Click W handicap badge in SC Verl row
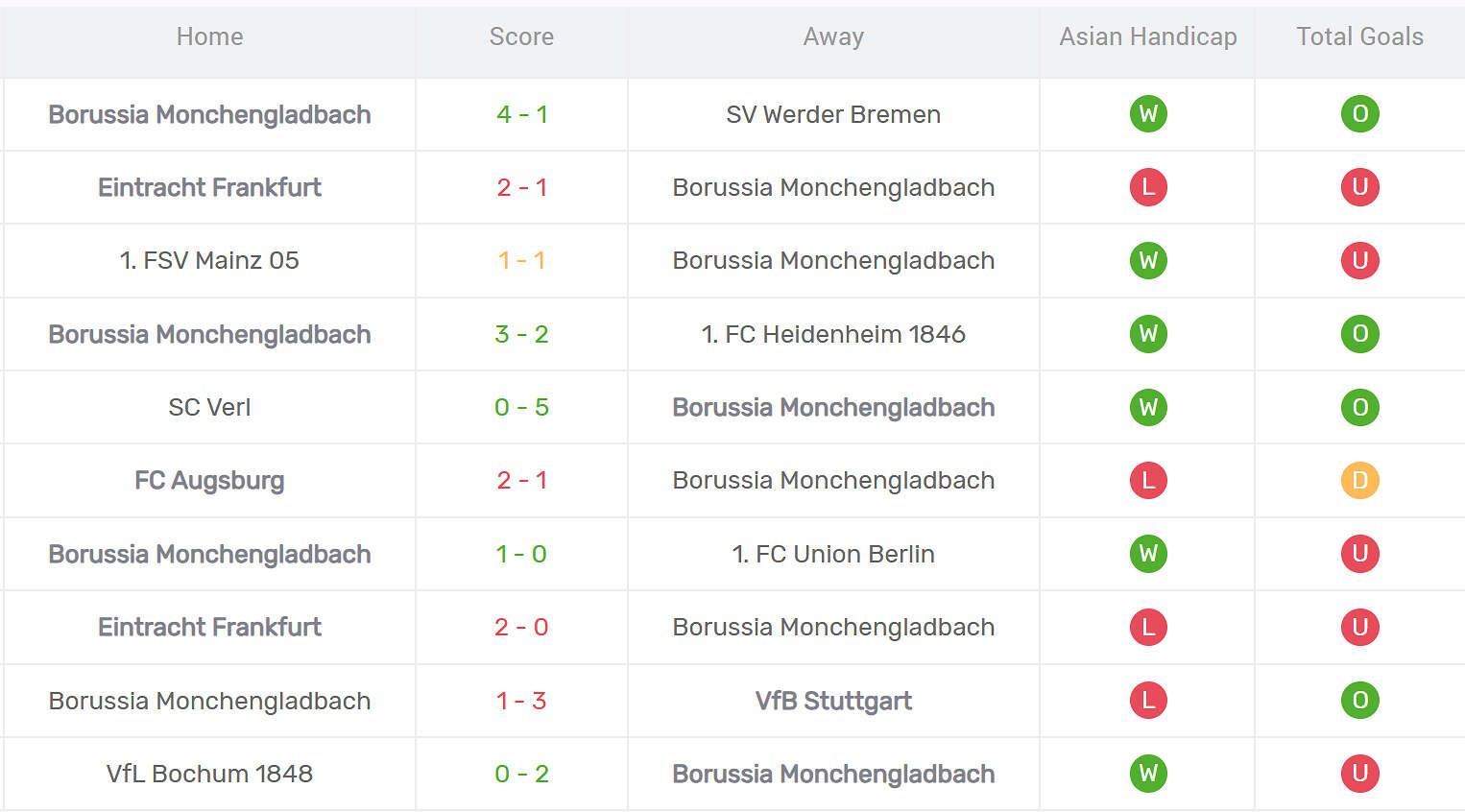 (1148, 407)
